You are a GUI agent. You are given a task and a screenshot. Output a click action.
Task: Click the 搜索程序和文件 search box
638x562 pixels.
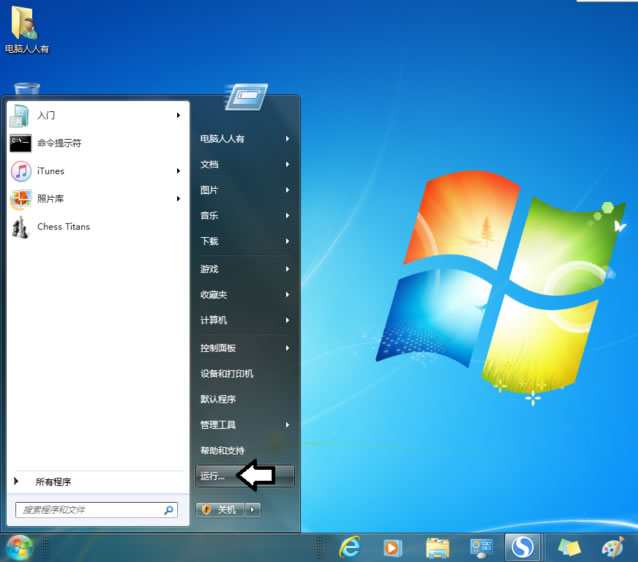pos(96,510)
